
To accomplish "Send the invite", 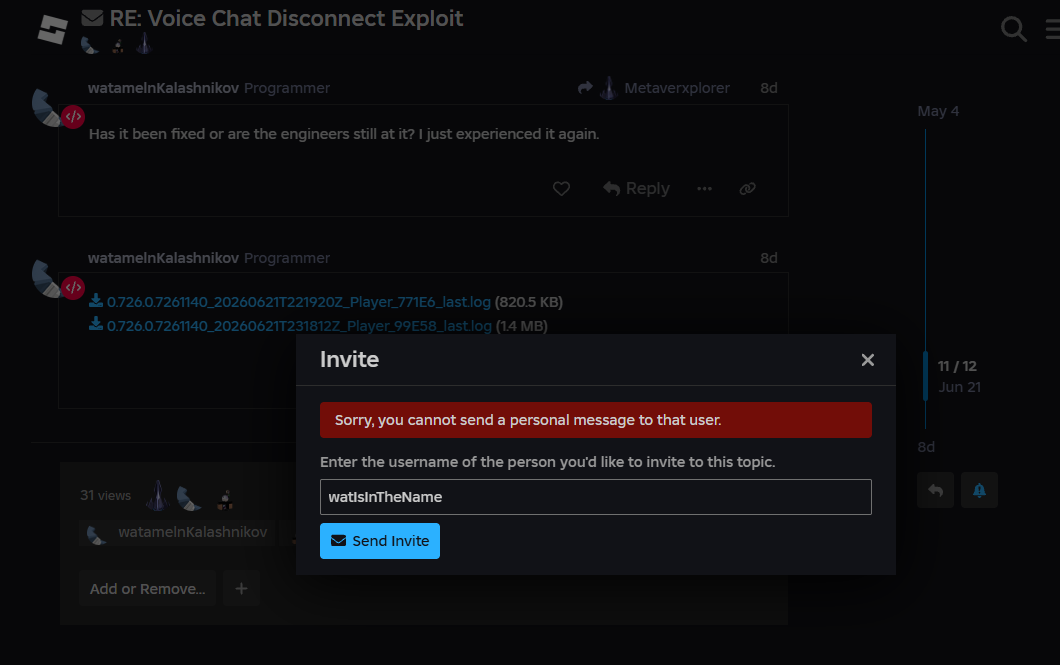I will tap(380, 541).
